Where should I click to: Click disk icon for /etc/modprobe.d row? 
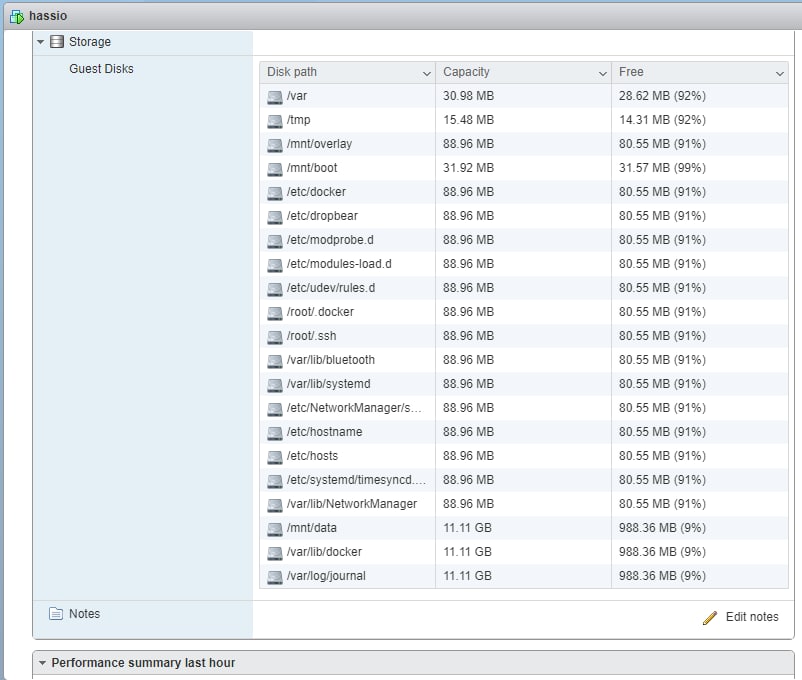pos(275,240)
